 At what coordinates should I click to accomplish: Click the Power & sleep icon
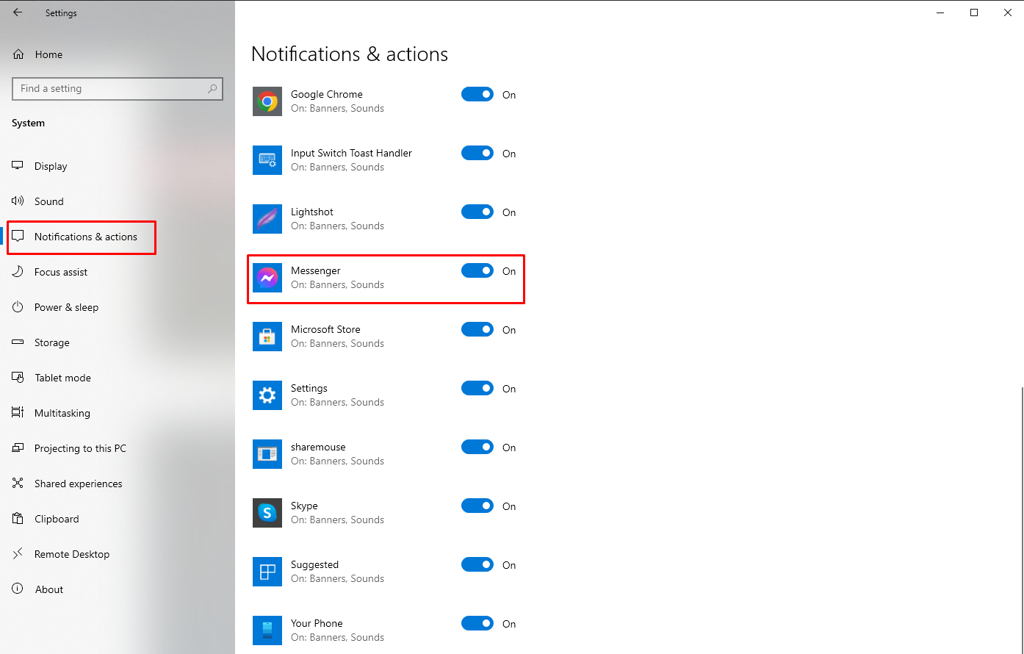pos(18,306)
